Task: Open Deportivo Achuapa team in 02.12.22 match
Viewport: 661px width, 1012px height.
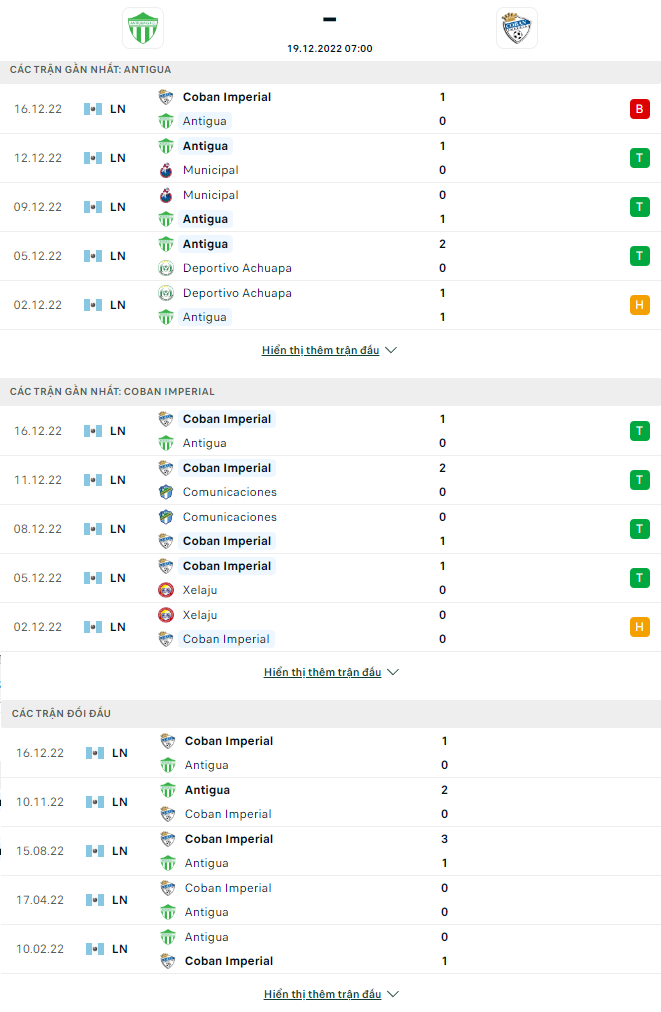Action: click(237, 293)
